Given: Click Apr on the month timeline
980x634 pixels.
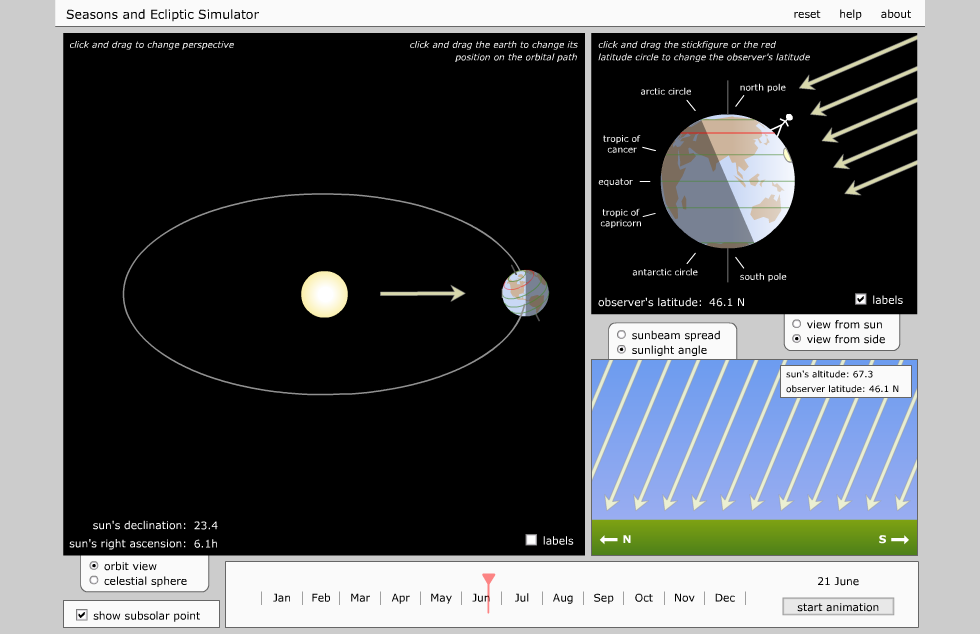Looking at the screenshot, I should (401, 598).
